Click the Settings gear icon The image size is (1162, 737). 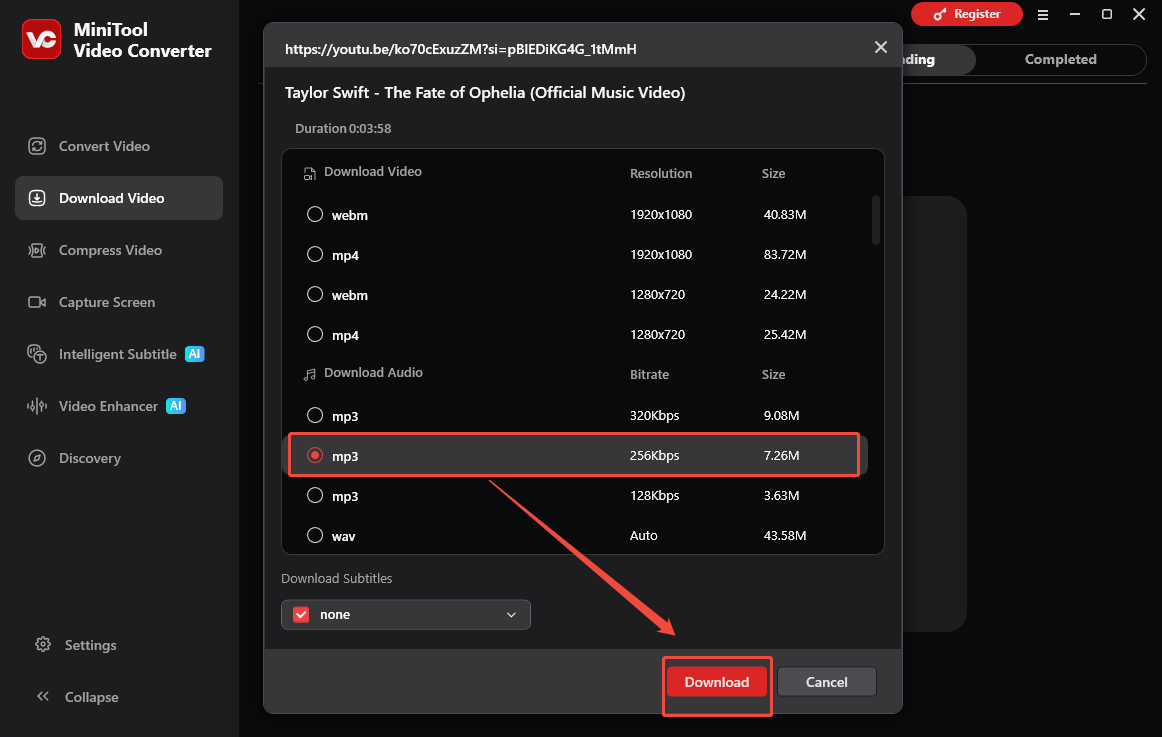click(43, 644)
